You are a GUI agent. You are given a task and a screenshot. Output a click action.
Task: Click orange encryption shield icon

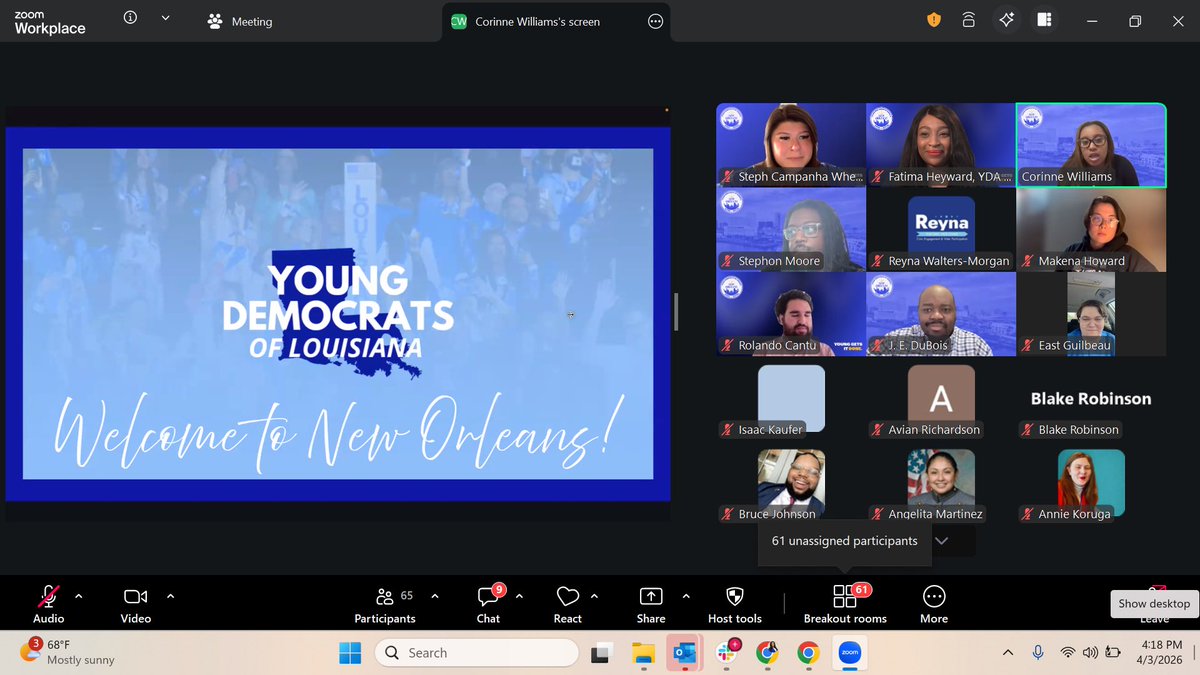tap(934, 20)
